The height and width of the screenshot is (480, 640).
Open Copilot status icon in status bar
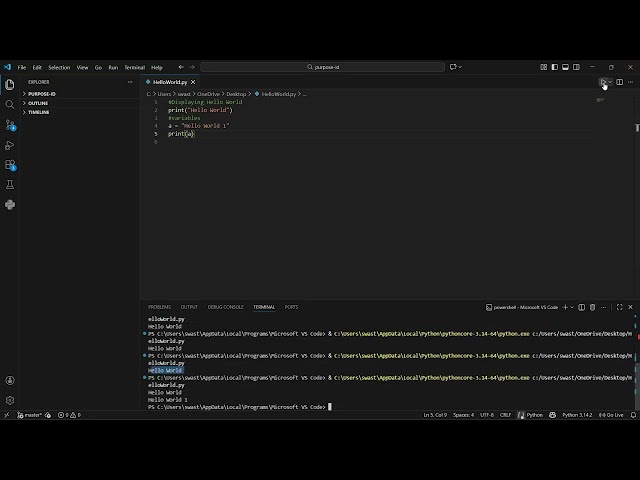click(553, 415)
